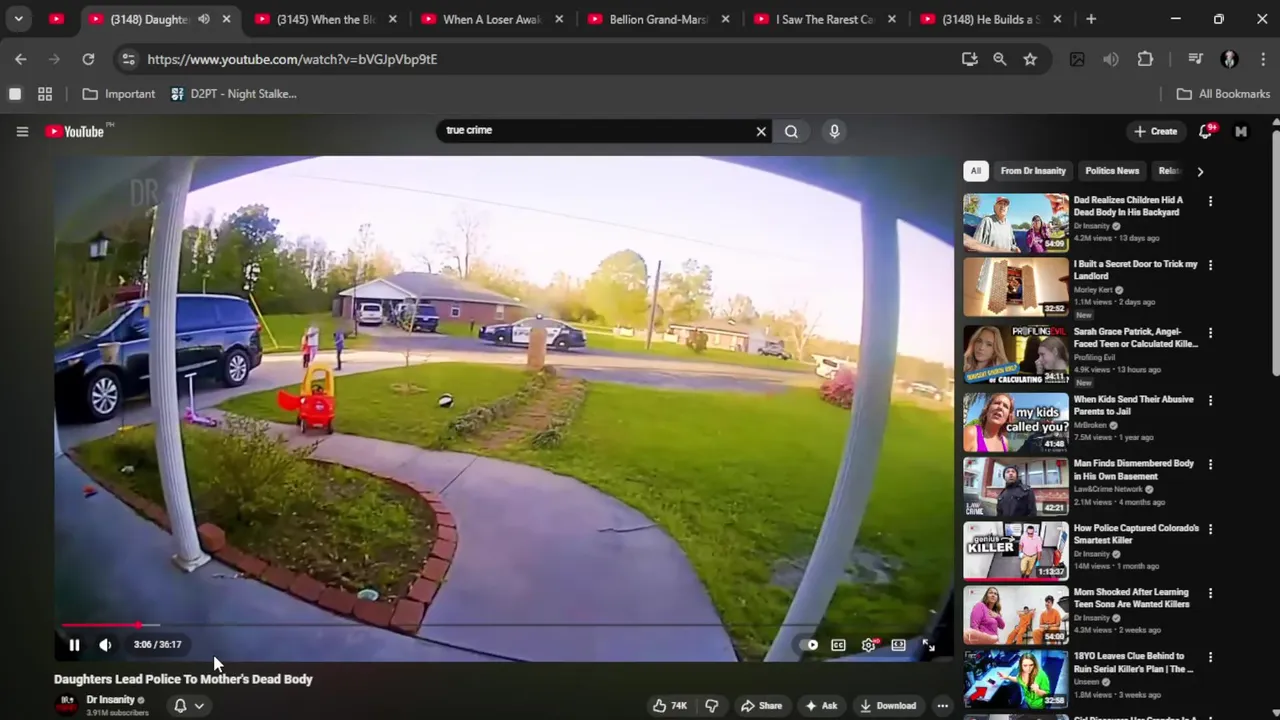This screenshot has width=1280, height=720.
Task: Open new browser tab
Action: coord(1091,19)
